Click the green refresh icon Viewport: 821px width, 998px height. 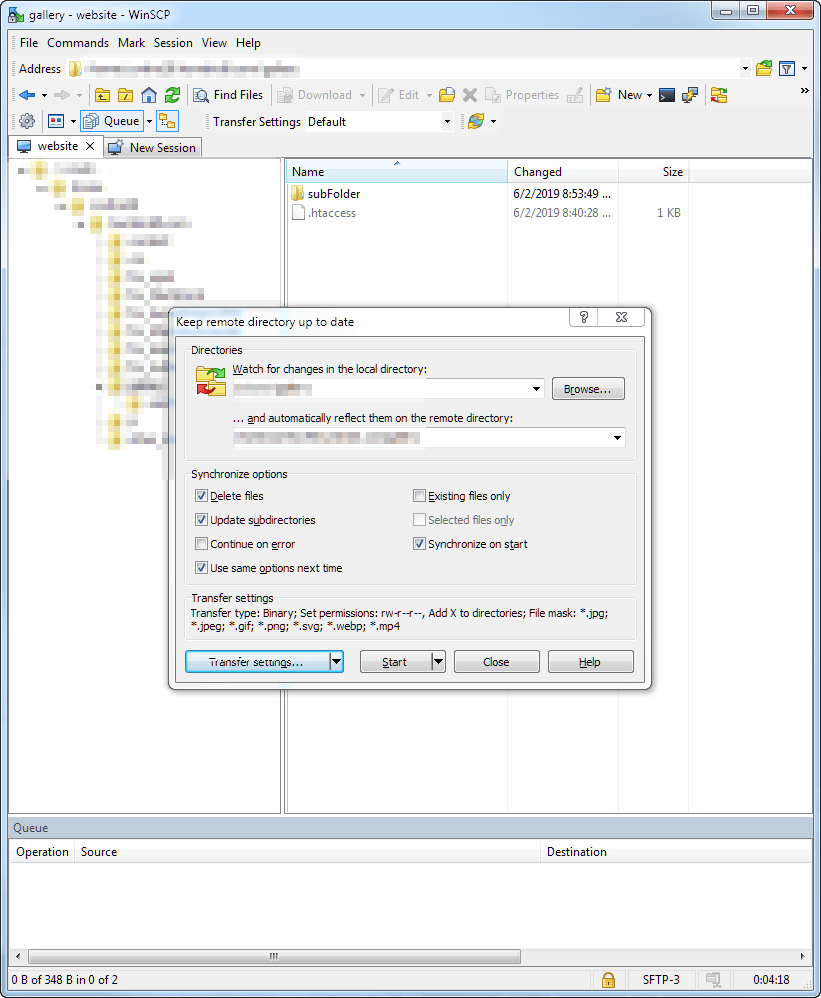(x=172, y=95)
